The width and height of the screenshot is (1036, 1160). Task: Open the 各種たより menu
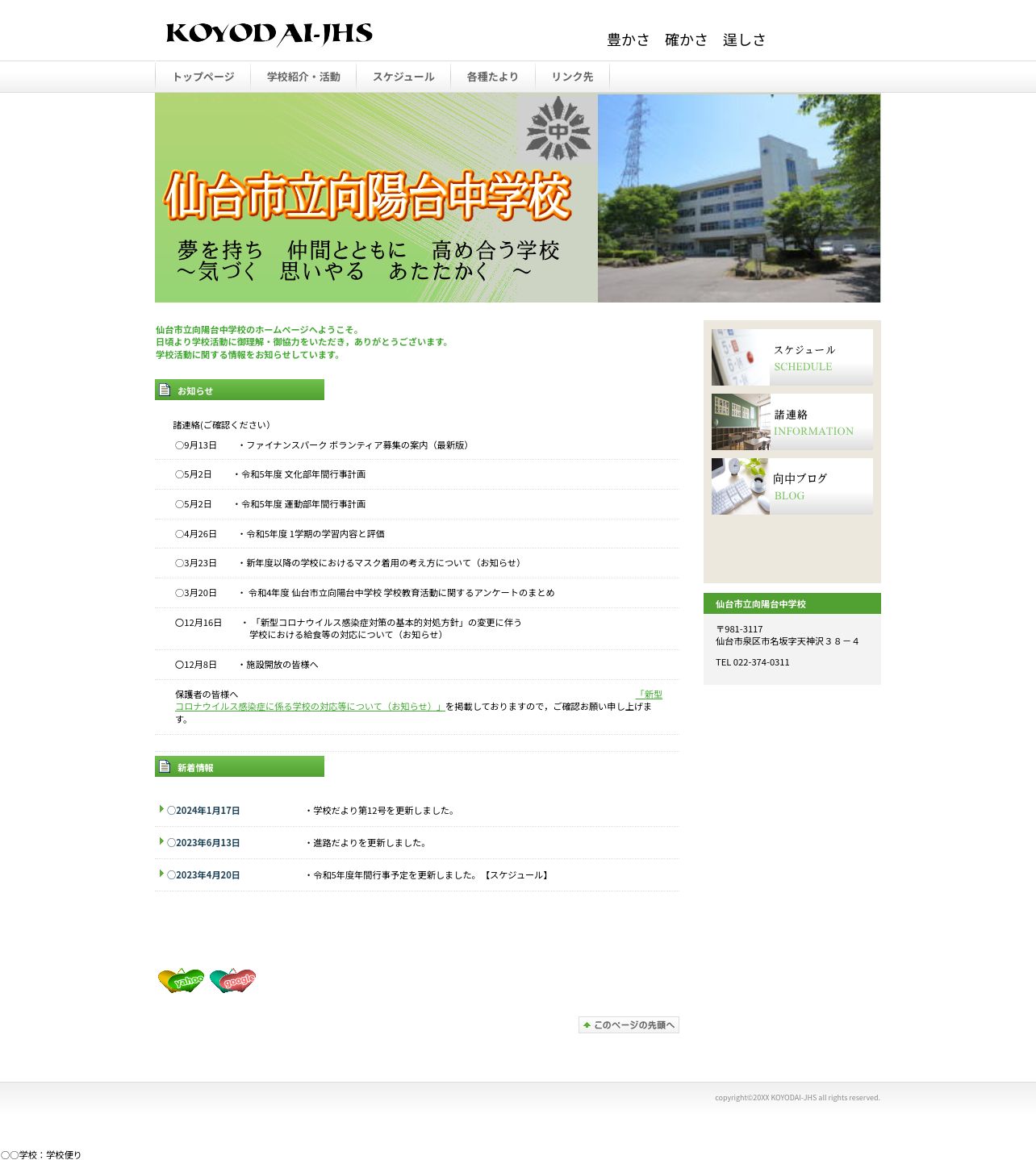[x=492, y=77]
